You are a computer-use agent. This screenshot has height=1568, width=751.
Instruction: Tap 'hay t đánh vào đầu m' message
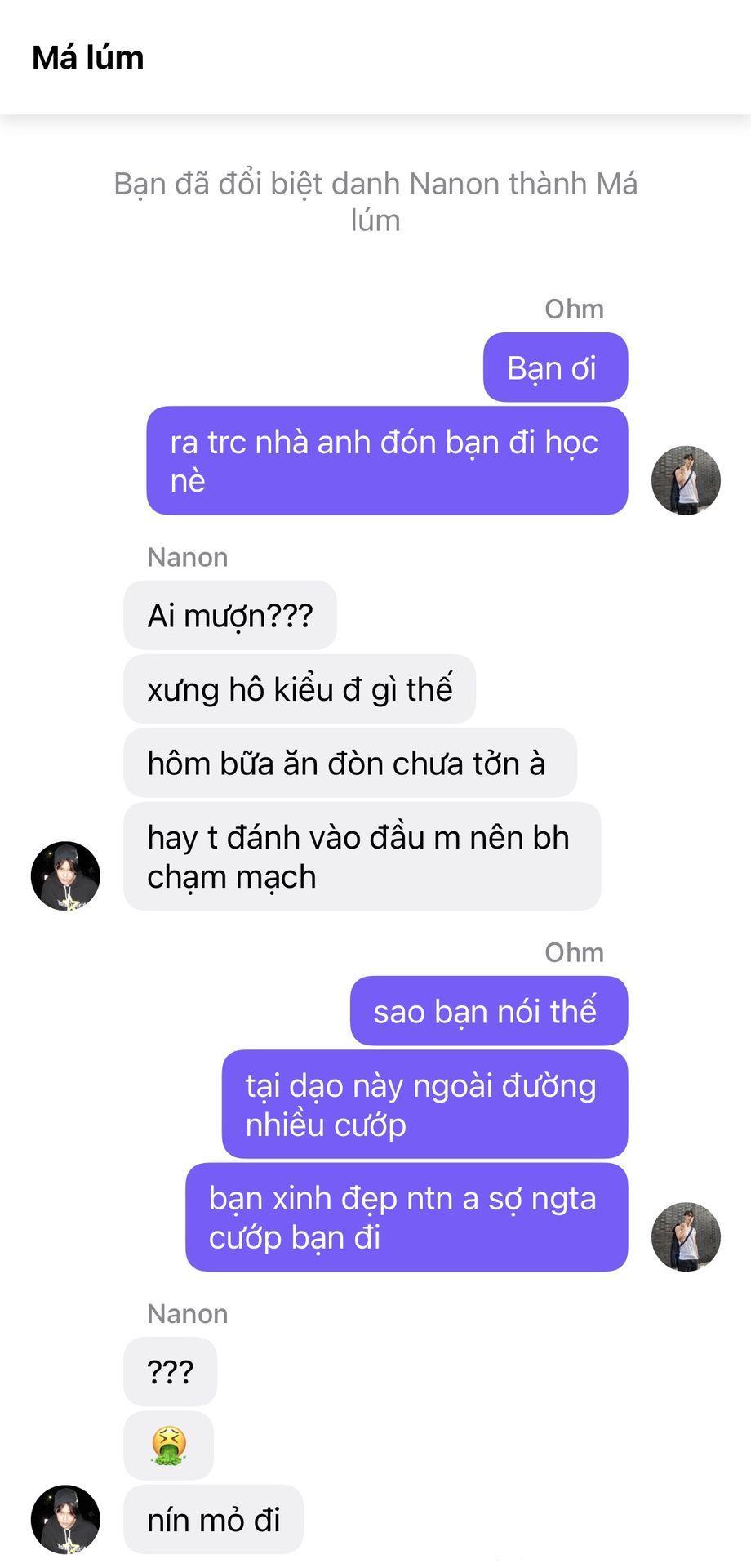362,856
